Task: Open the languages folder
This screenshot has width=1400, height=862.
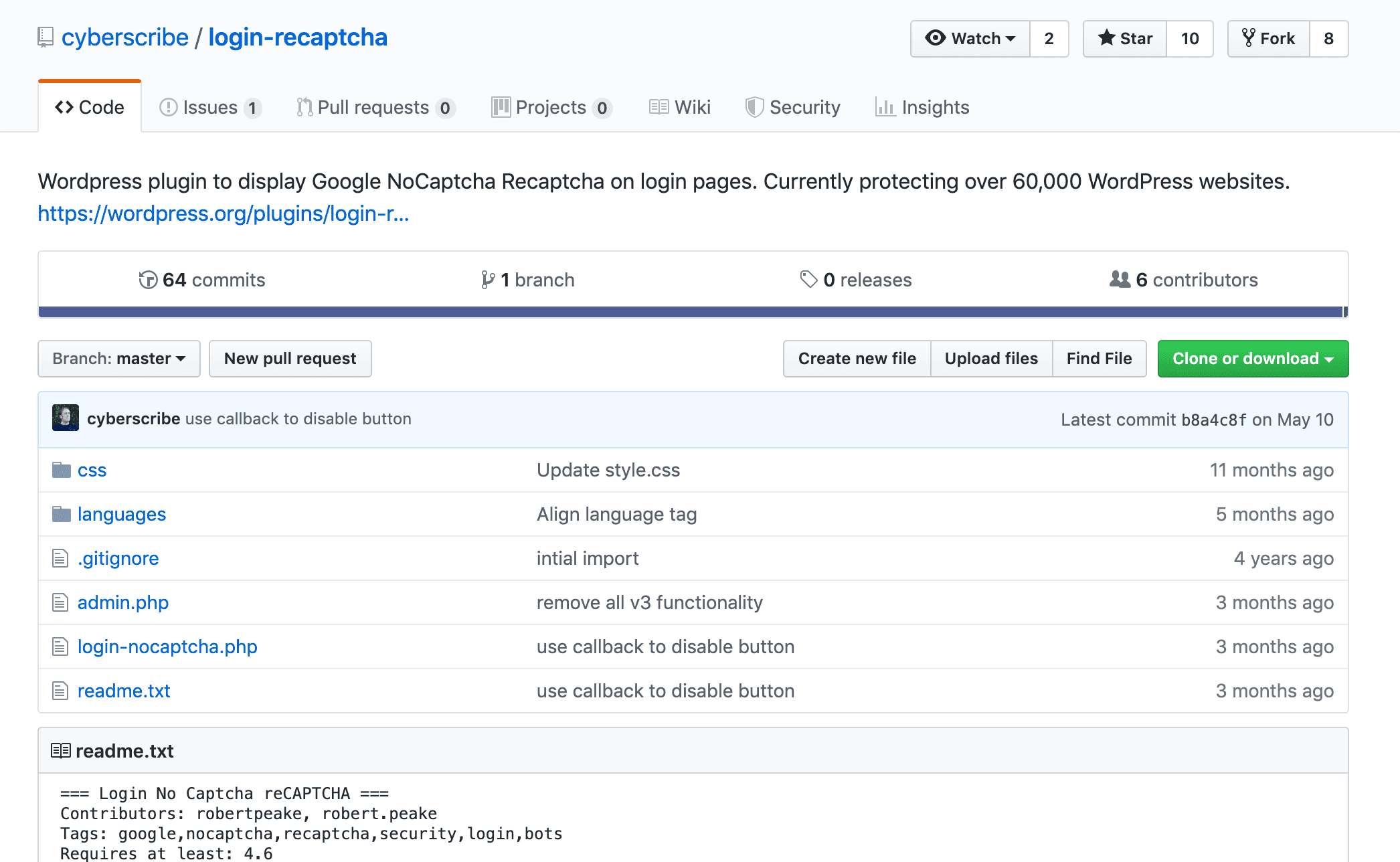Action: coord(122,514)
